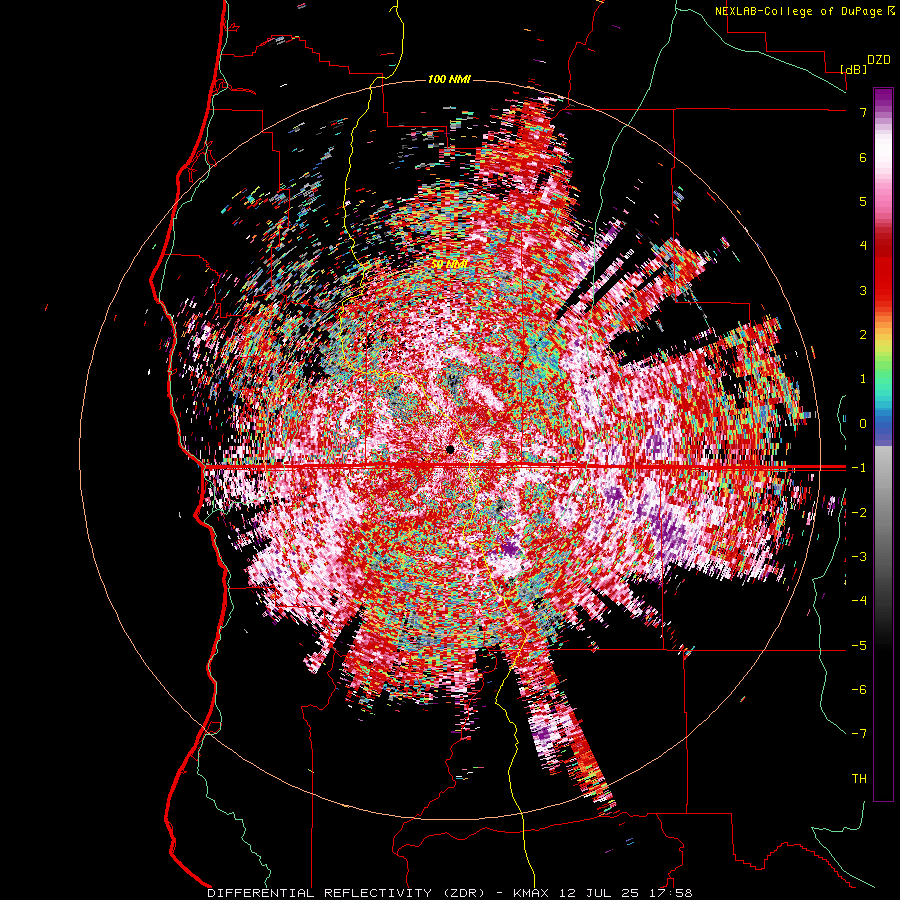The width and height of the screenshot is (900, 900).
Task: Click the TH threshold label on scale
Action: click(859, 779)
